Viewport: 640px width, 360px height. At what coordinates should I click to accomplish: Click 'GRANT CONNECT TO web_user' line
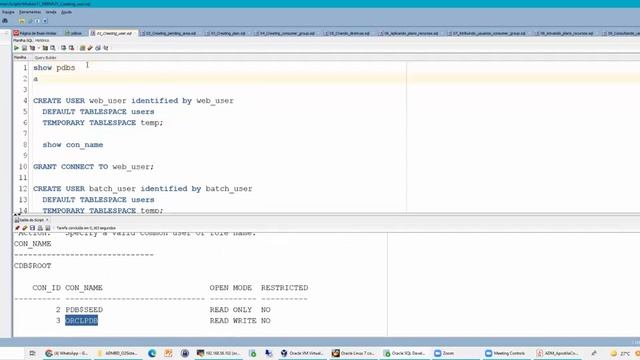click(93, 167)
